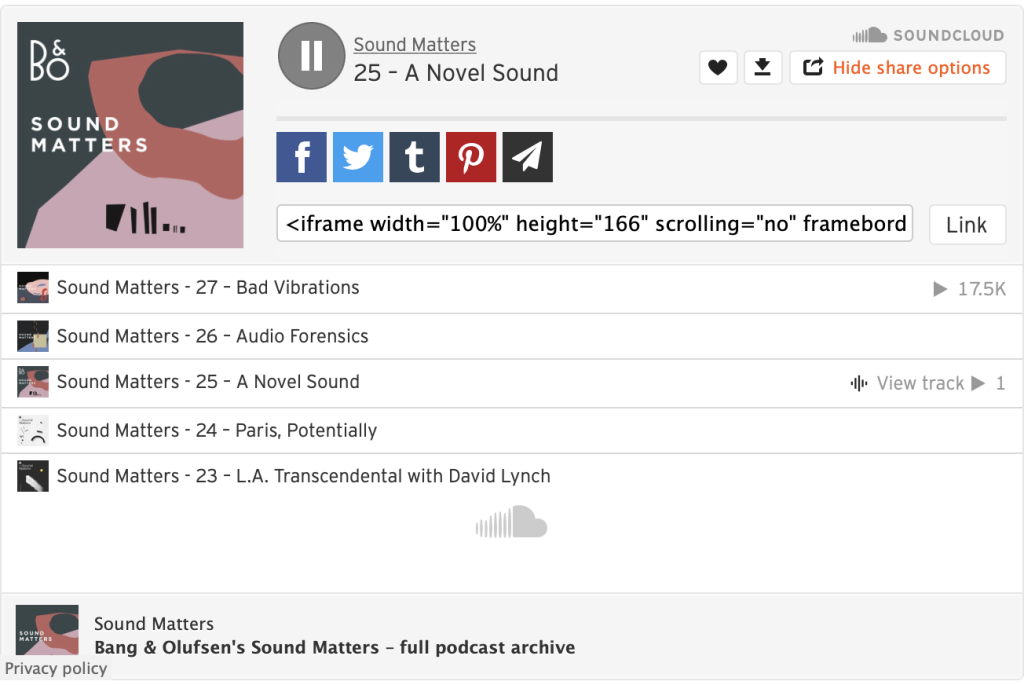The height and width of the screenshot is (685, 1024).
Task: Select the iframe embed code field
Action: pos(594,223)
